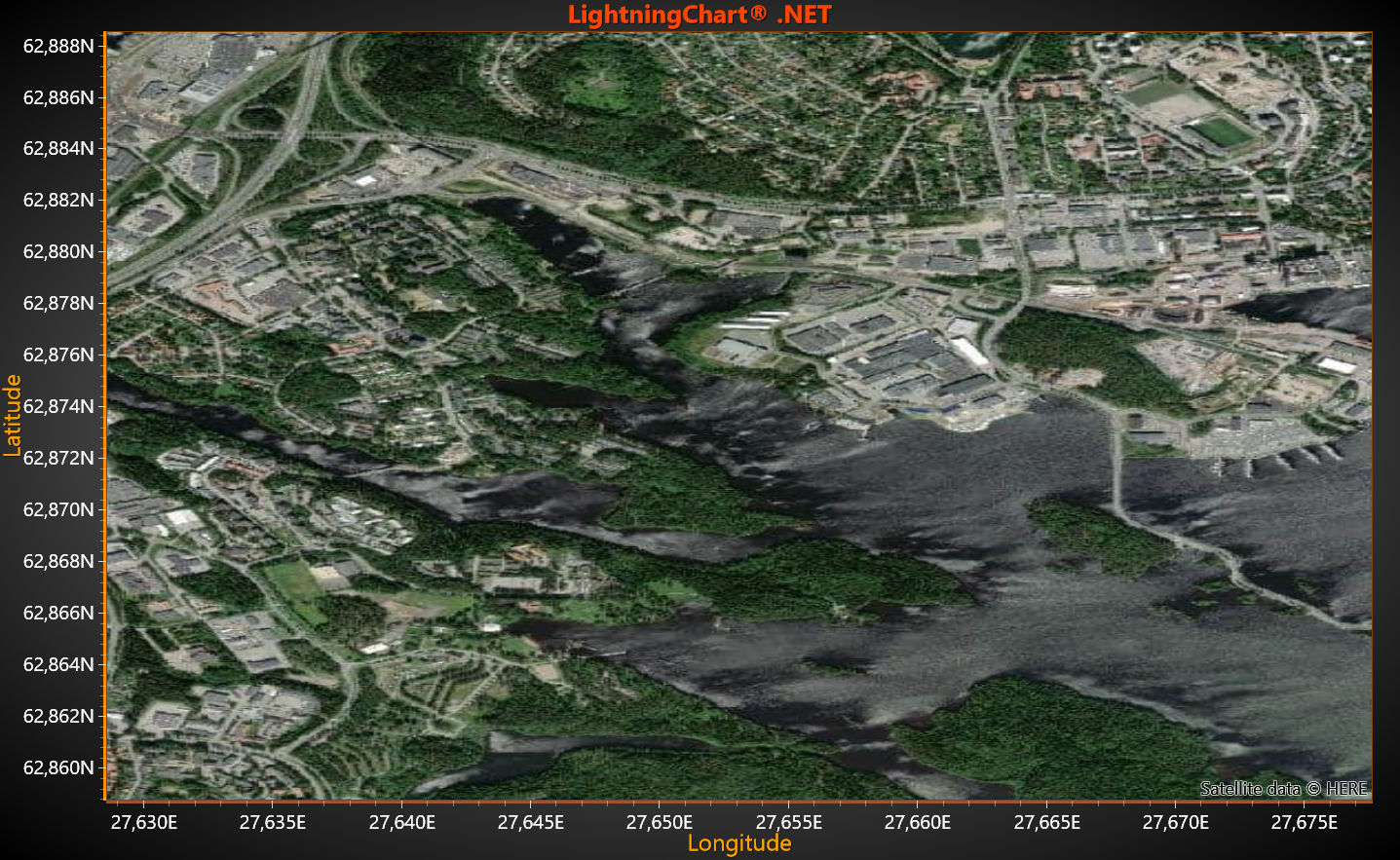Click the 27,630E longitude label
The image size is (1400, 860).
pyautogui.click(x=144, y=822)
